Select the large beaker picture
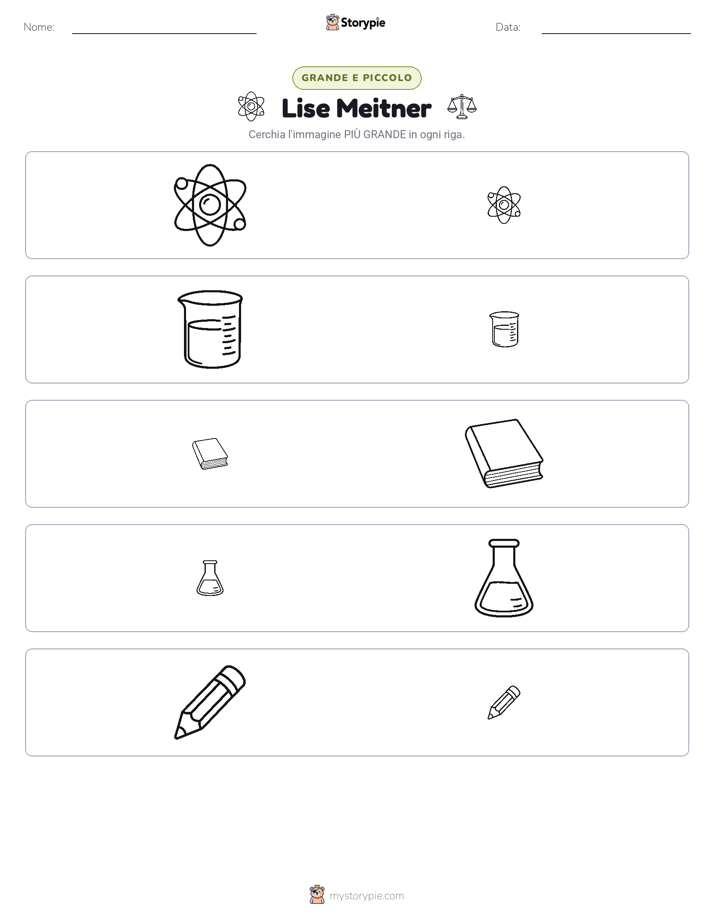Image resolution: width=714 pixels, height=924 pixels. point(210,329)
